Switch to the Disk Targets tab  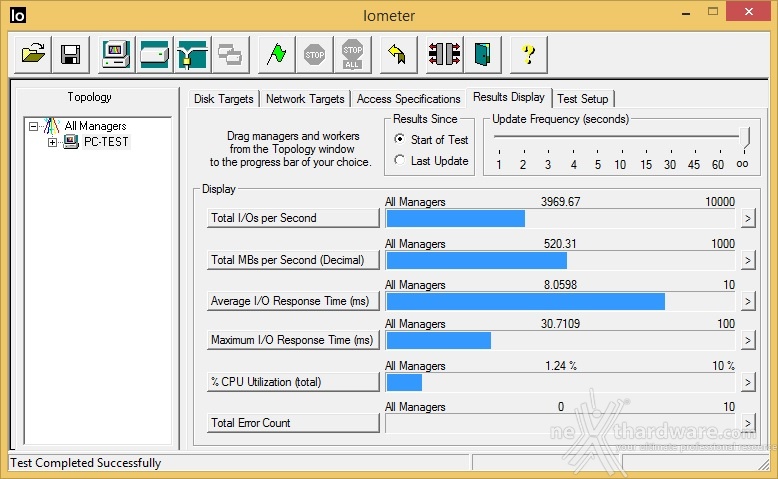coord(224,99)
